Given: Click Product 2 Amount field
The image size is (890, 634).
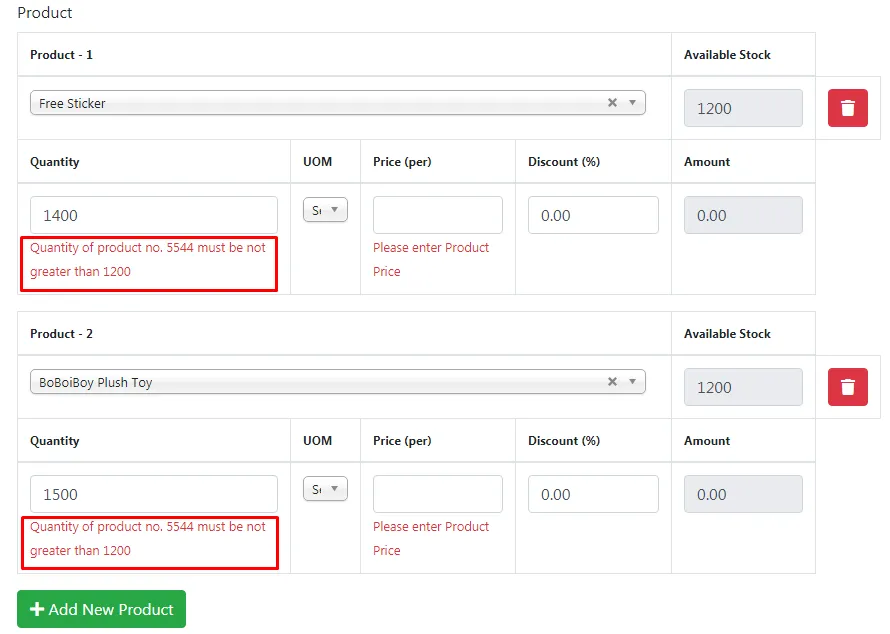Looking at the screenshot, I should 743,494.
